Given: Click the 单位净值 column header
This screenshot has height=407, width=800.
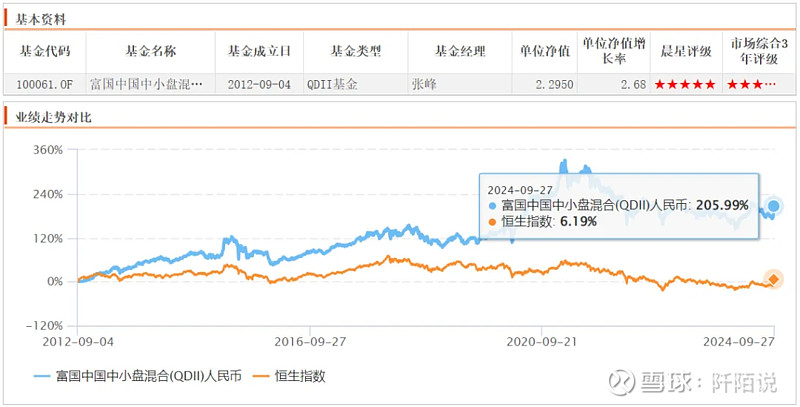Looking at the screenshot, I should 544,52.
